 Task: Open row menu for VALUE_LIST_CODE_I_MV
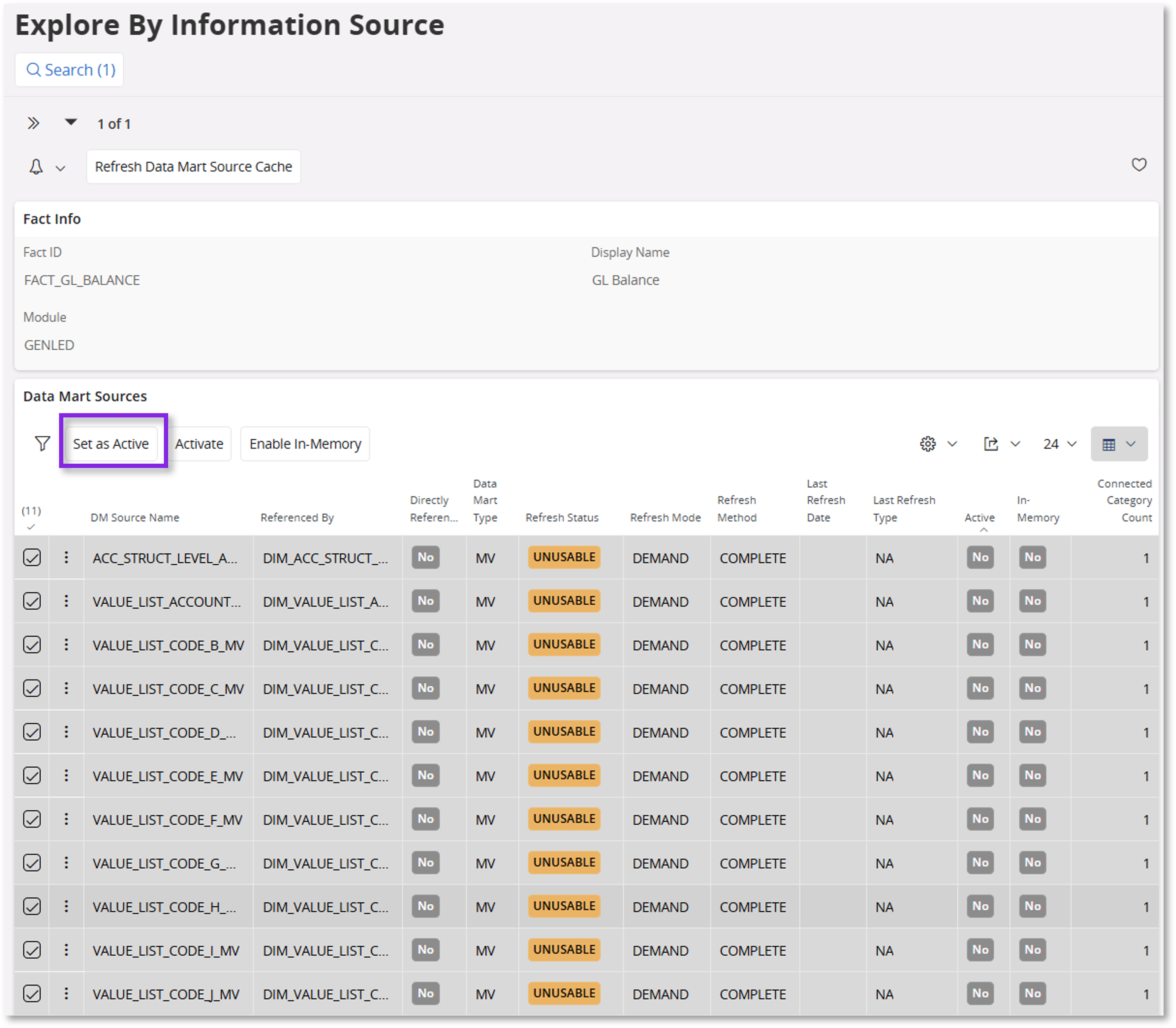click(x=66, y=949)
